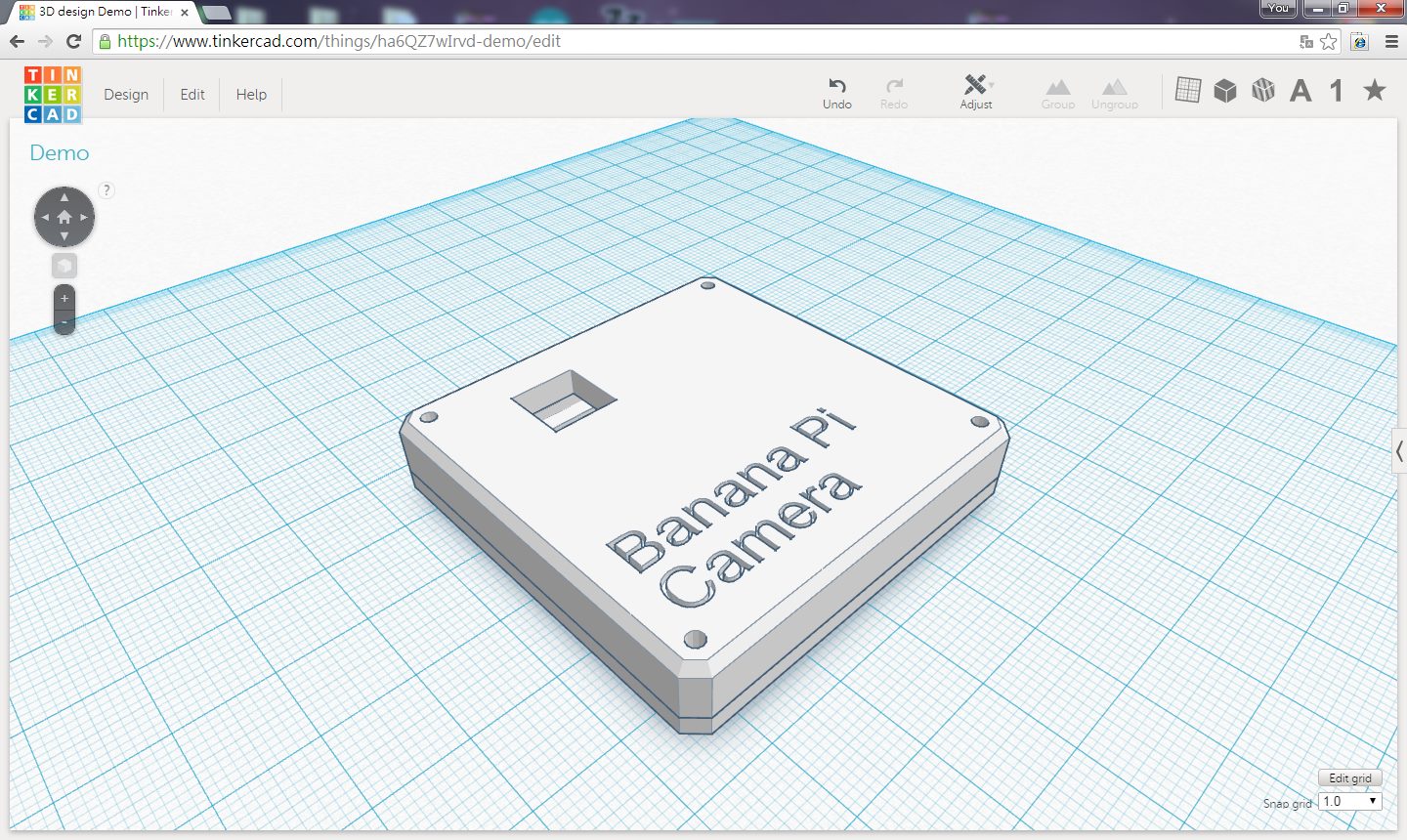Click home view on navigation pad
This screenshot has width=1407, height=840.
64,217
